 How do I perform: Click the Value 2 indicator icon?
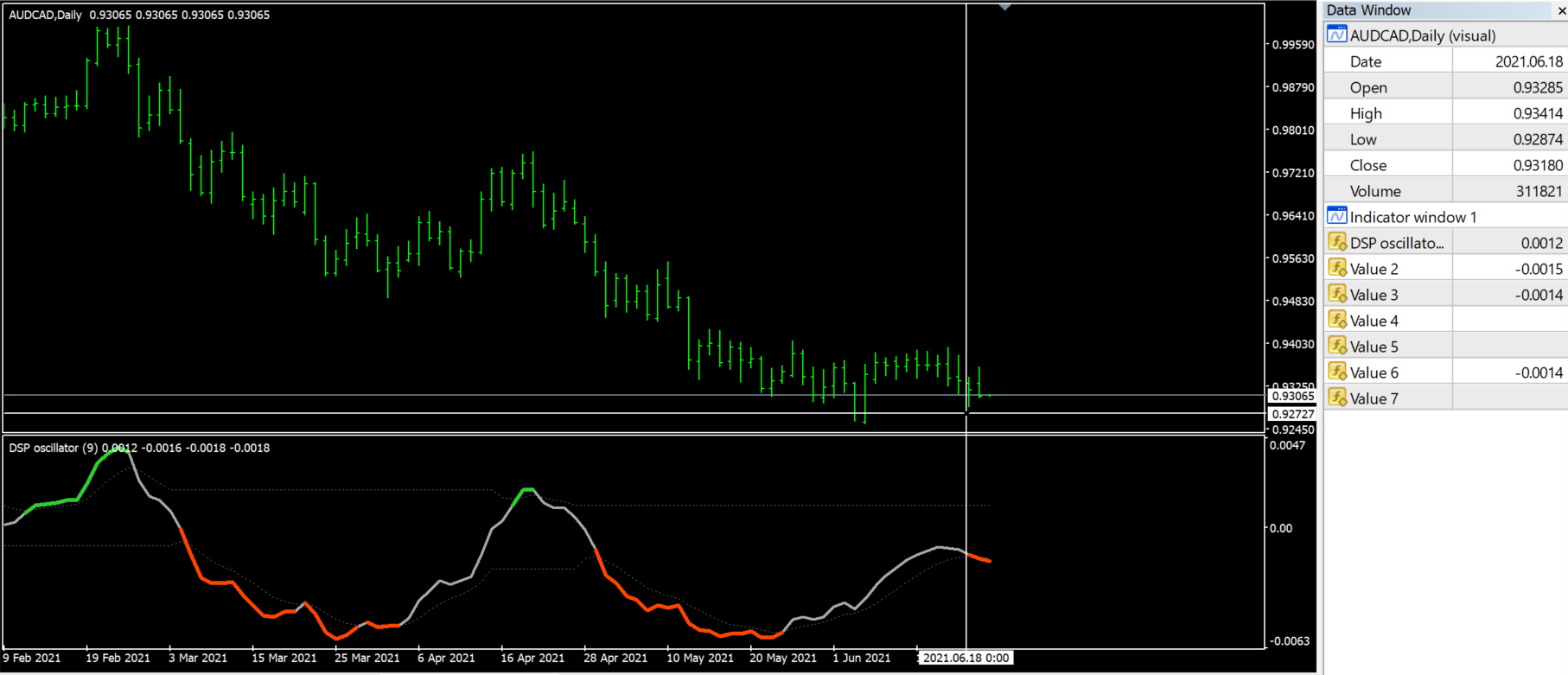(1337, 268)
